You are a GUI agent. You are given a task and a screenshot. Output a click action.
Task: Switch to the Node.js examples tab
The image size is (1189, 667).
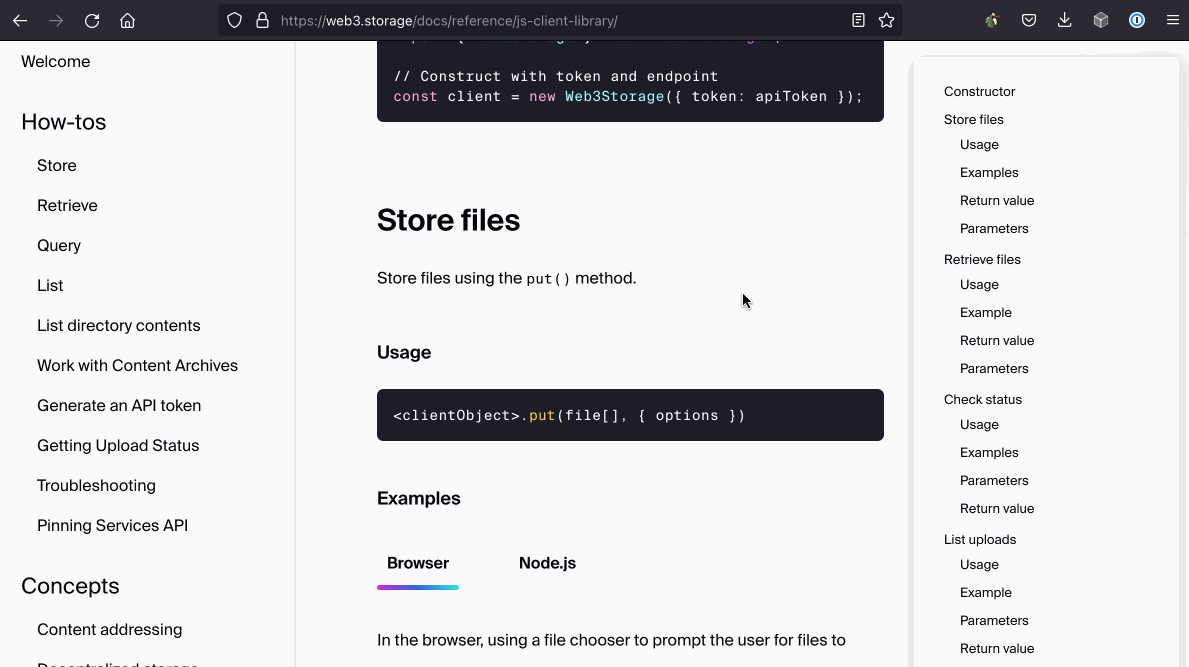coord(547,562)
